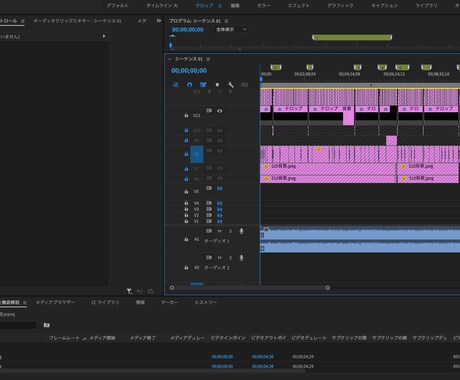
Task: Open the panel overflow chevron next to メタ
Action: pyautogui.click(x=159, y=21)
